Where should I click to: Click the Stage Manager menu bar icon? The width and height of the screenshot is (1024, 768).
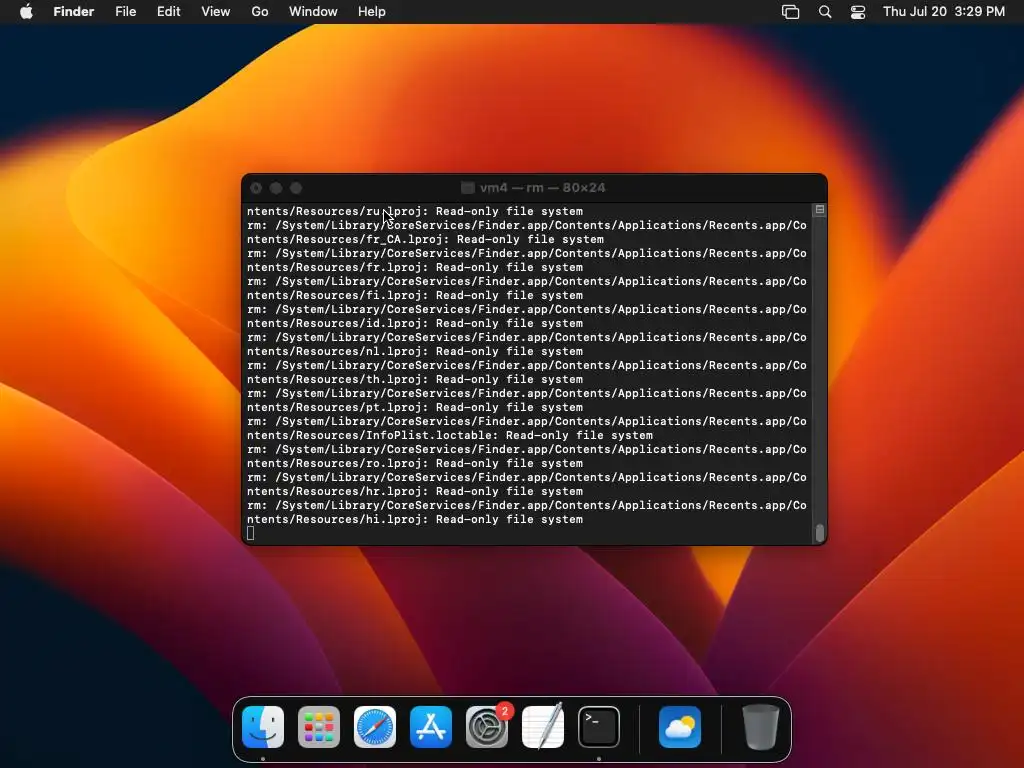point(790,12)
